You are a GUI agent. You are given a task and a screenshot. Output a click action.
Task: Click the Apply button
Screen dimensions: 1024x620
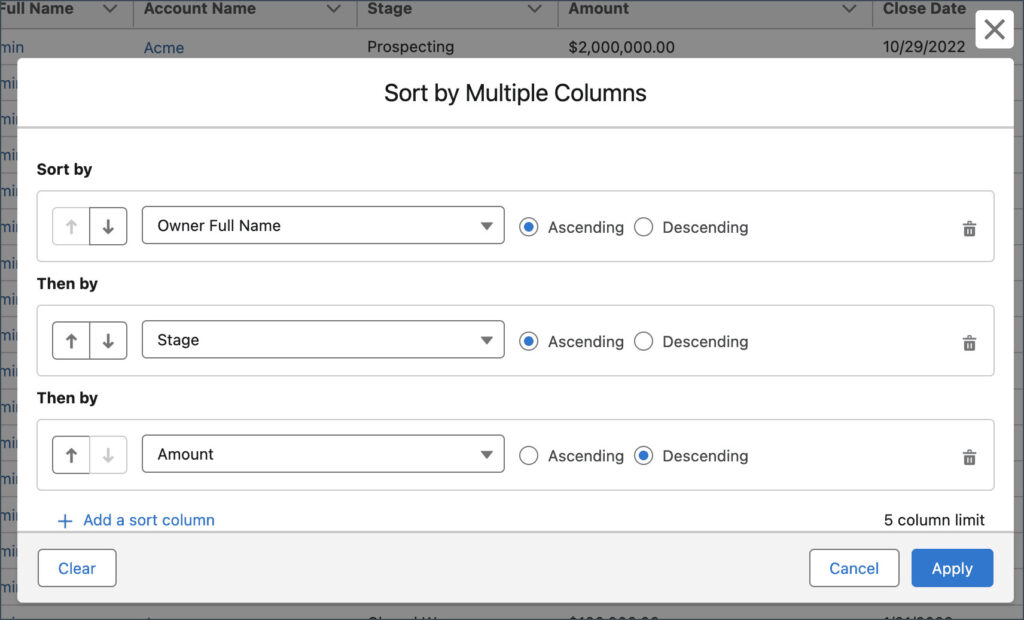tap(951, 568)
